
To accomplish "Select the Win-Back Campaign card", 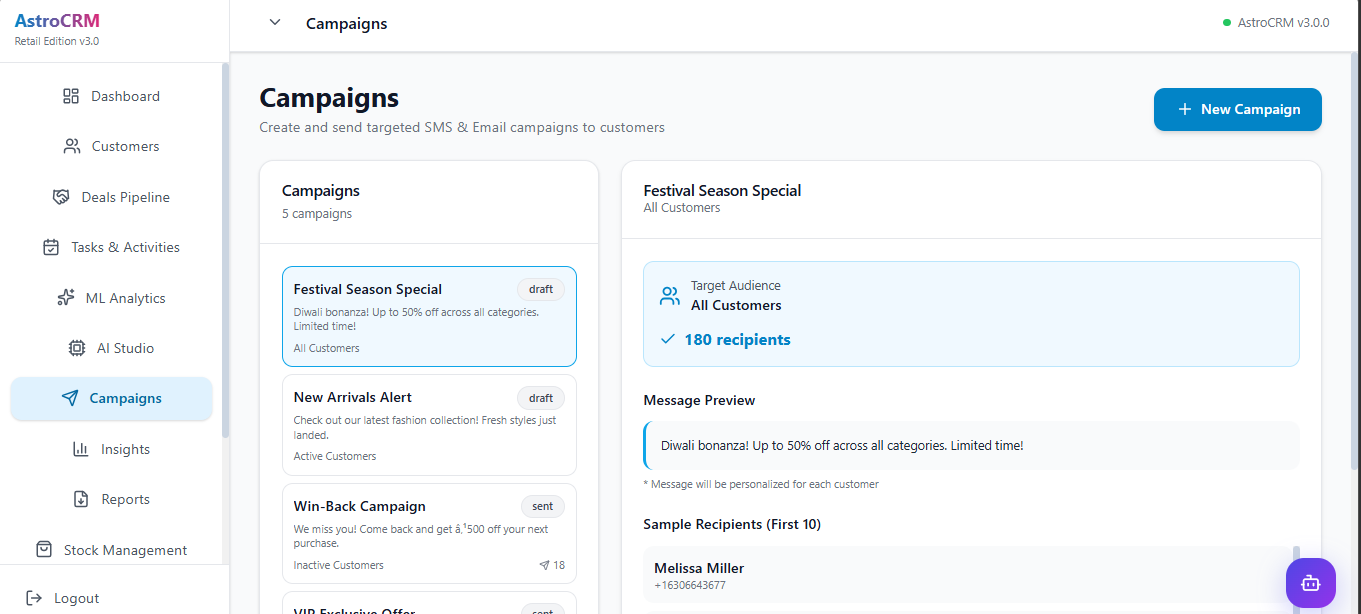I will click(x=429, y=534).
